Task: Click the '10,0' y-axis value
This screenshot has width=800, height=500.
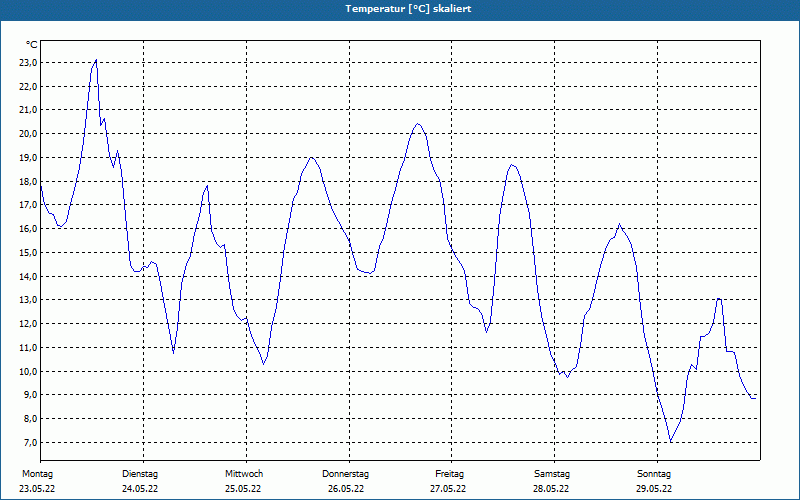Action: tap(28, 371)
